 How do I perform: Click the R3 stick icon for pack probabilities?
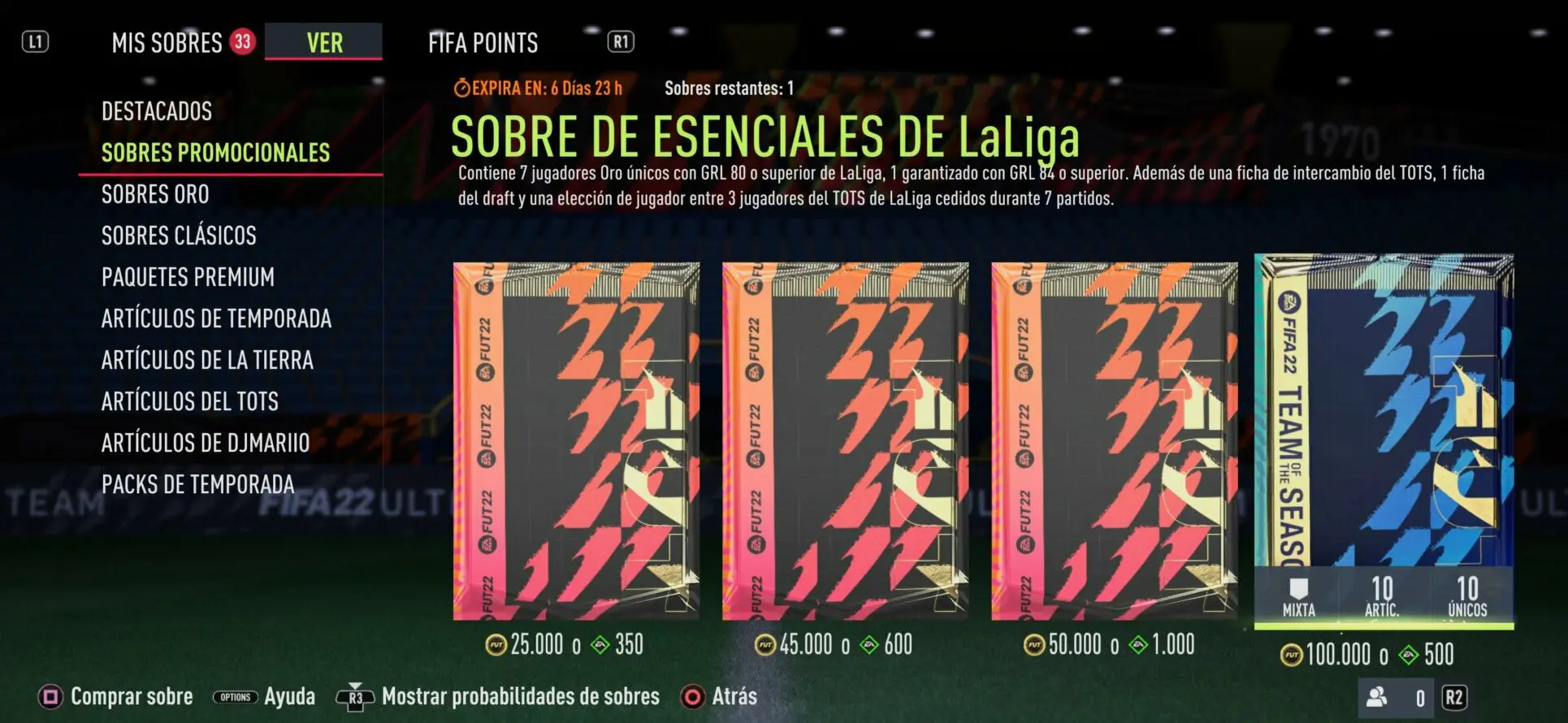[355, 697]
